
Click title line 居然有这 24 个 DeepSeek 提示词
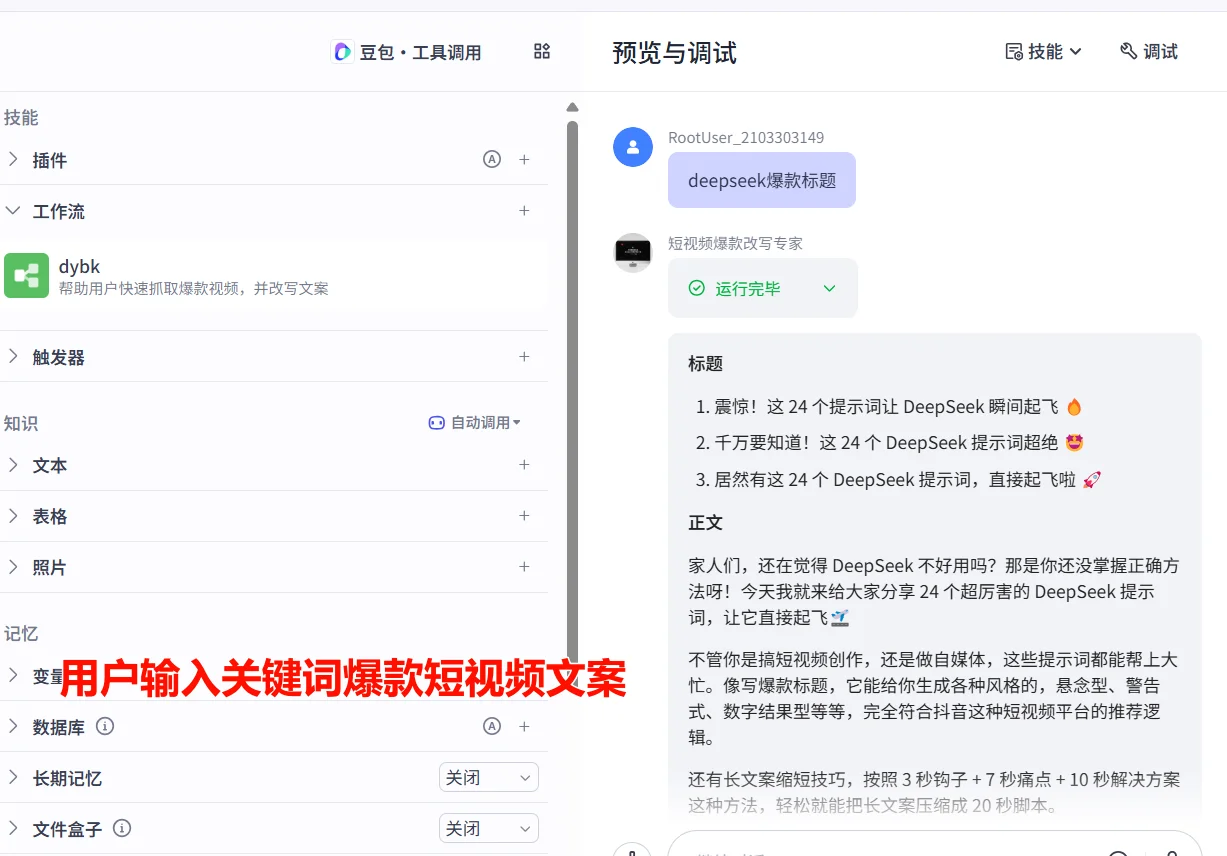(907, 479)
